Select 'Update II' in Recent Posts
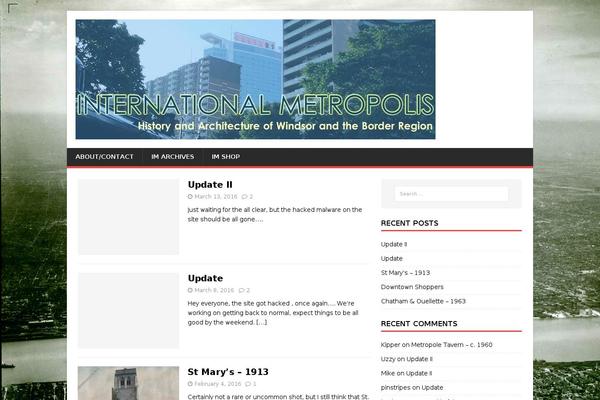The height and width of the screenshot is (400, 600). (x=394, y=244)
